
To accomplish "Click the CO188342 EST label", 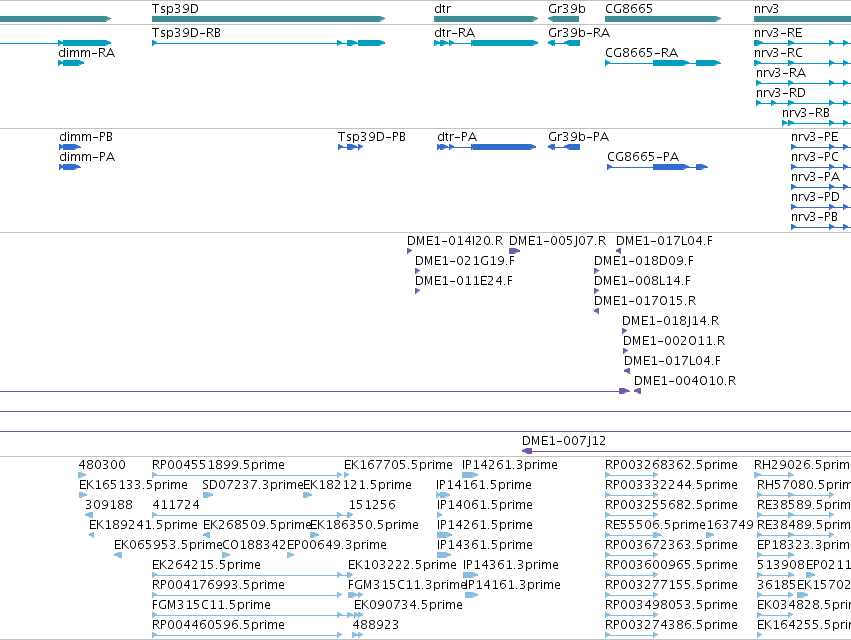I will 254,546.
